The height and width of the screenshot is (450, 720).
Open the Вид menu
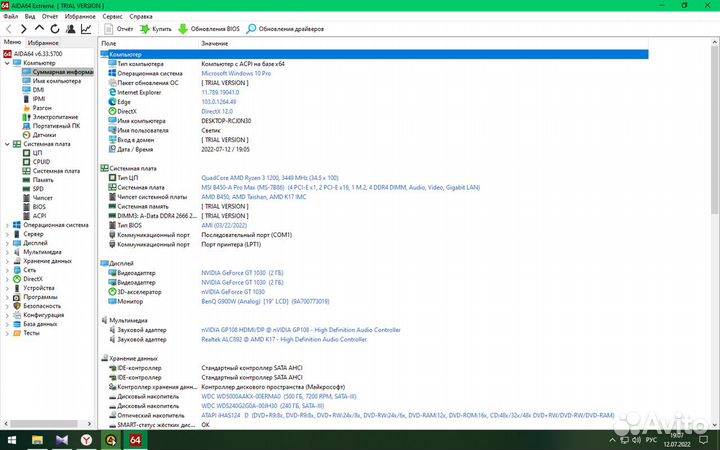coord(30,16)
